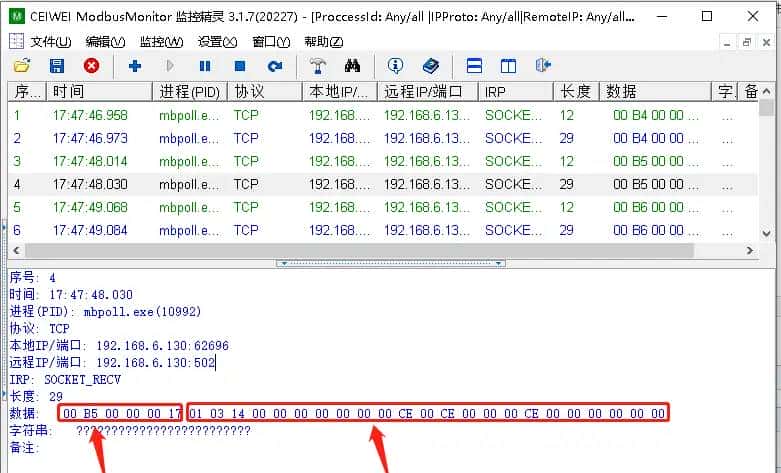Open the 设置(X) menu

coord(217,42)
